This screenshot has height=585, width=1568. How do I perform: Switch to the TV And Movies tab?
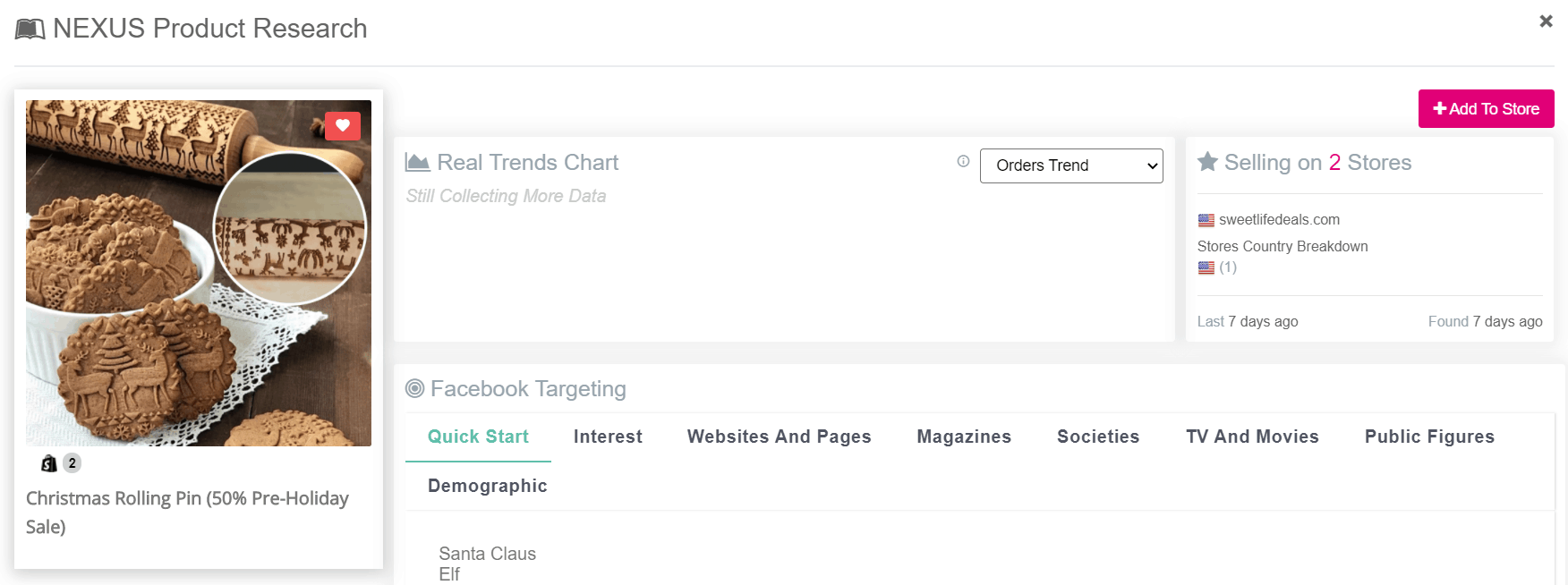[x=1252, y=437]
